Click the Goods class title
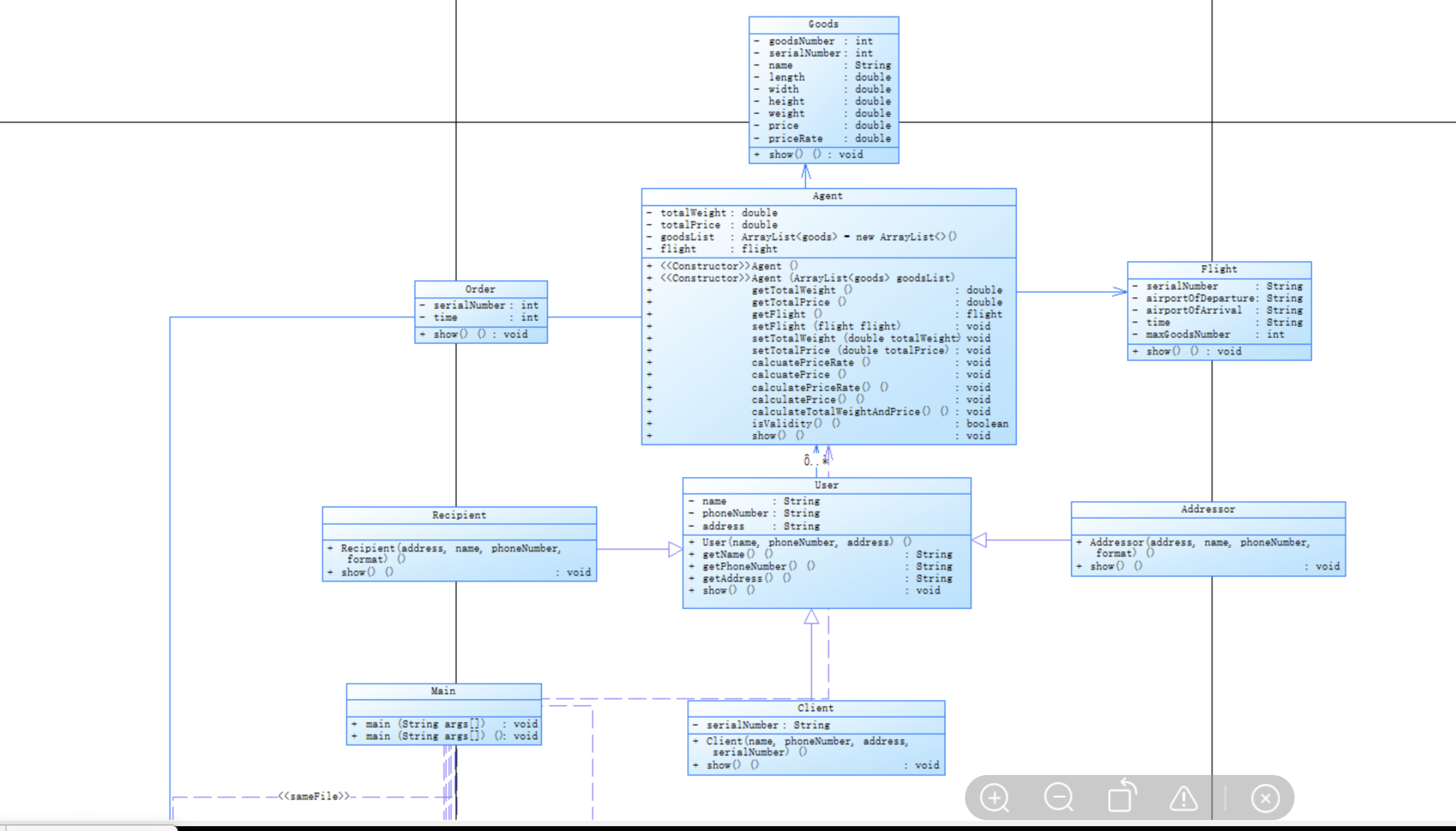The image size is (1456, 831). pyautogui.click(x=823, y=24)
